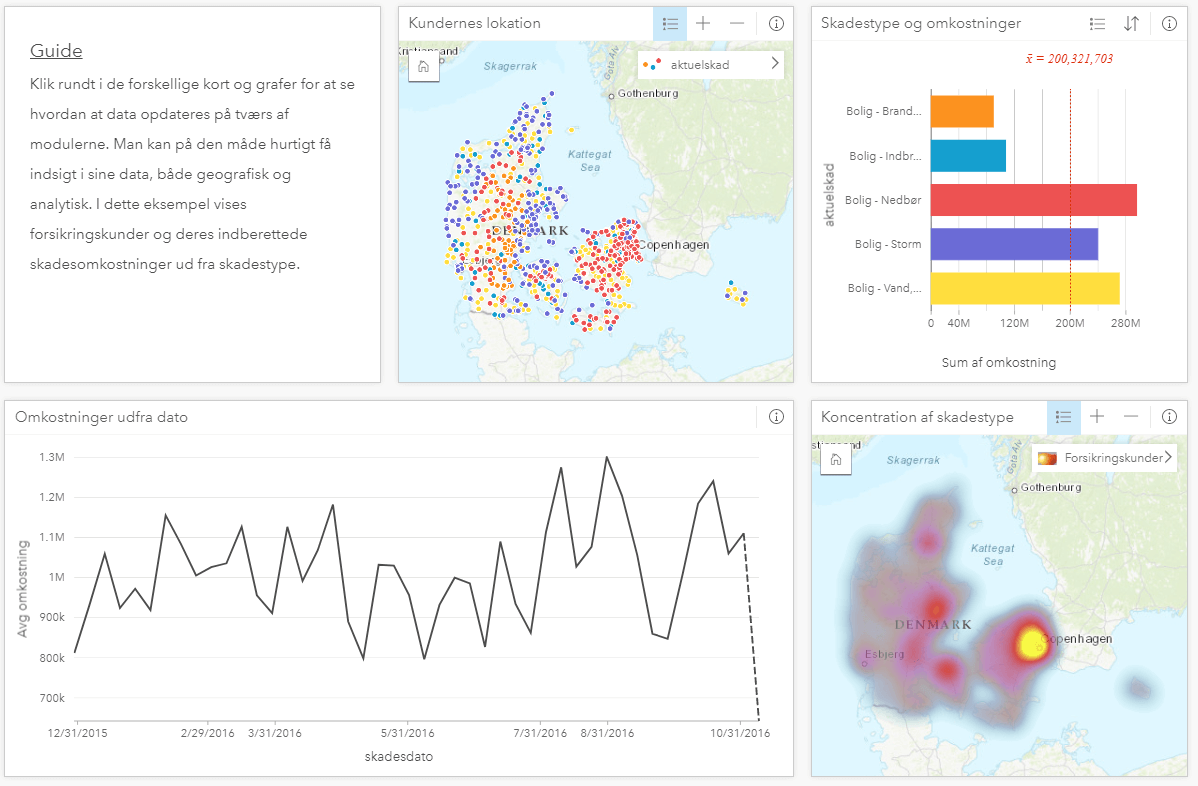Viewport: 1198px width, 786px height.
Task: Show legend for Skadestype og omkostninger chart
Action: tap(1097, 24)
